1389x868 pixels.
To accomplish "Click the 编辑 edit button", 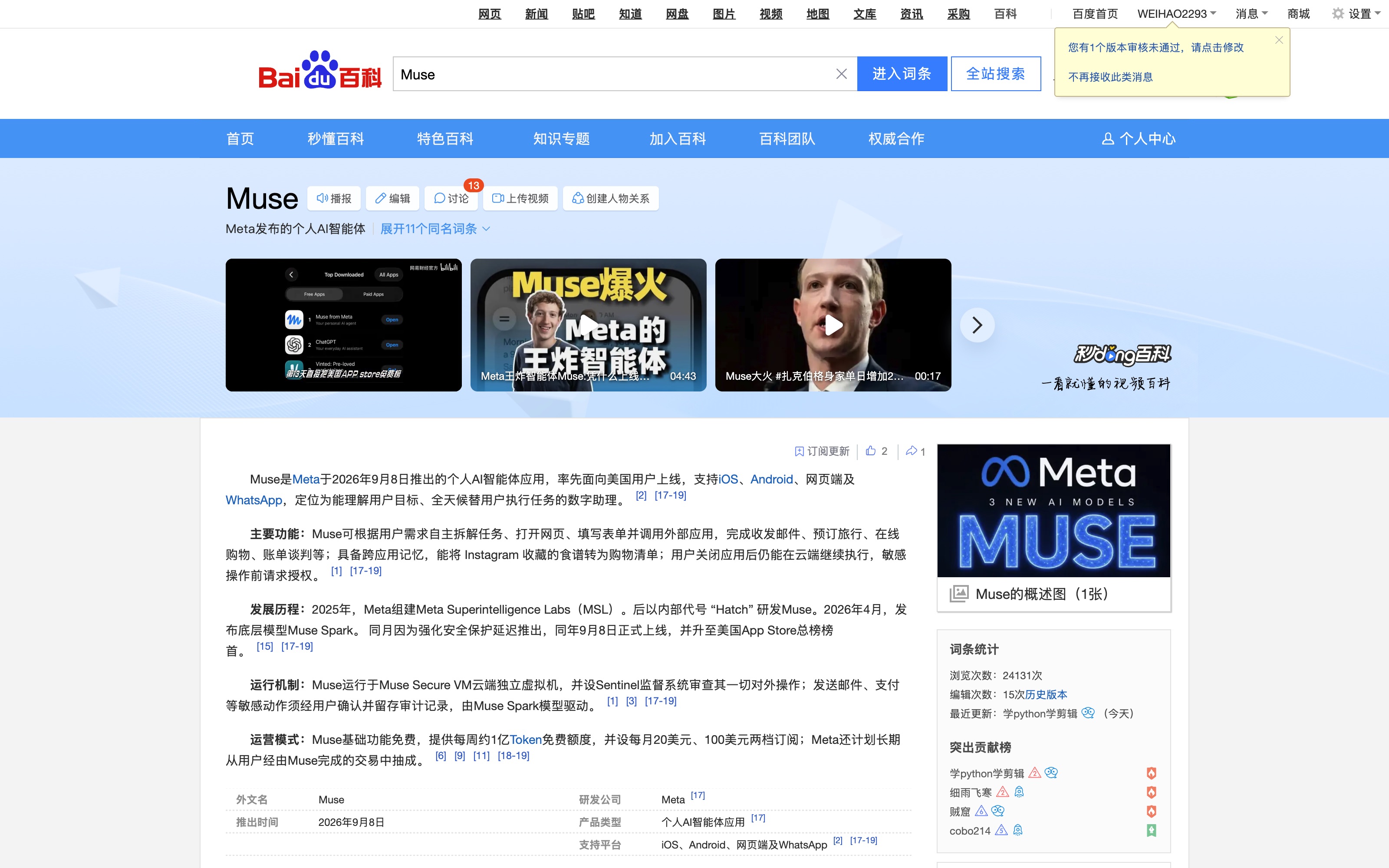I will pyautogui.click(x=392, y=199).
